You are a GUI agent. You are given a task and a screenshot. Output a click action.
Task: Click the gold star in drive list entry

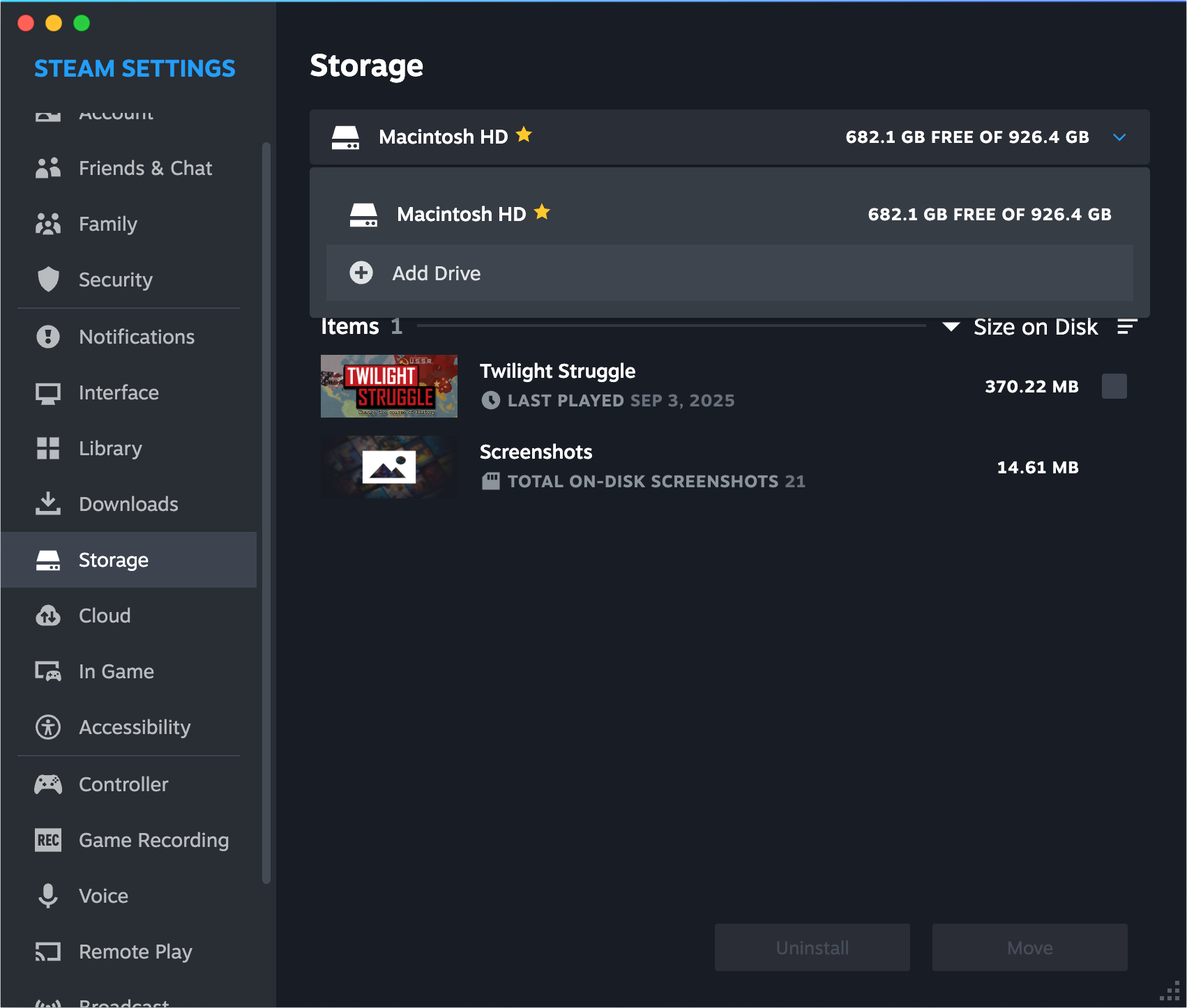point(542,212)
